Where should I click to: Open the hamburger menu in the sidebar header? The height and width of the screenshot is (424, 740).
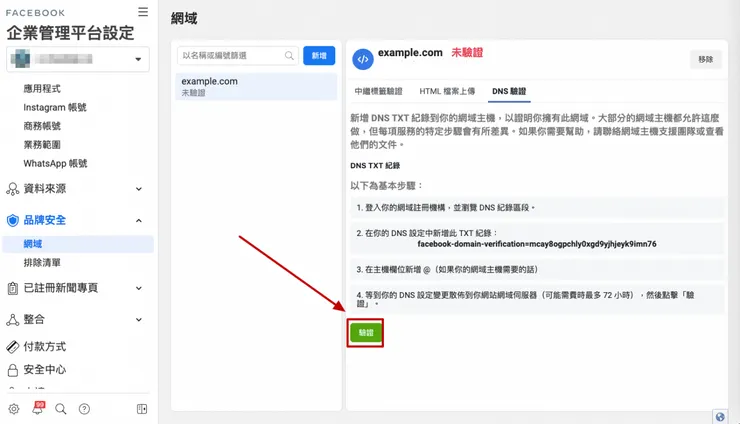(143, 12)
